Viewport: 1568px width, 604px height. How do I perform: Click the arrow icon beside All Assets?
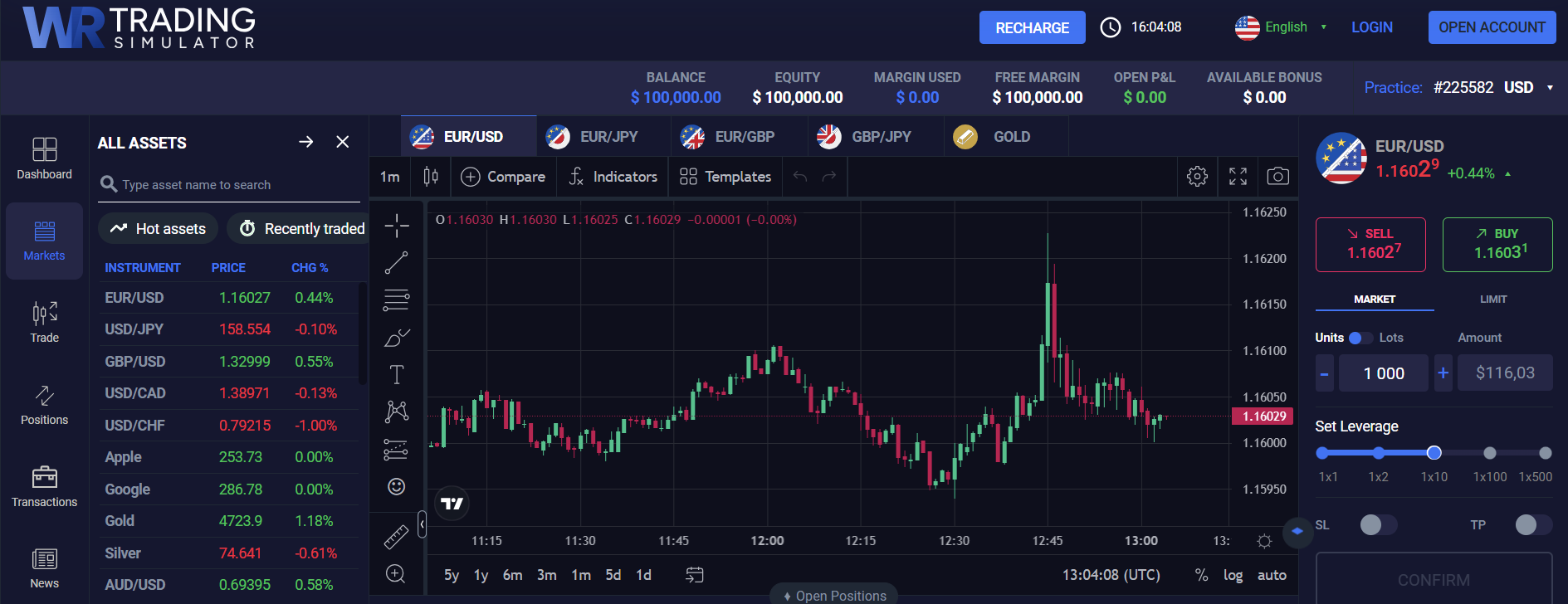coord(305,142)
